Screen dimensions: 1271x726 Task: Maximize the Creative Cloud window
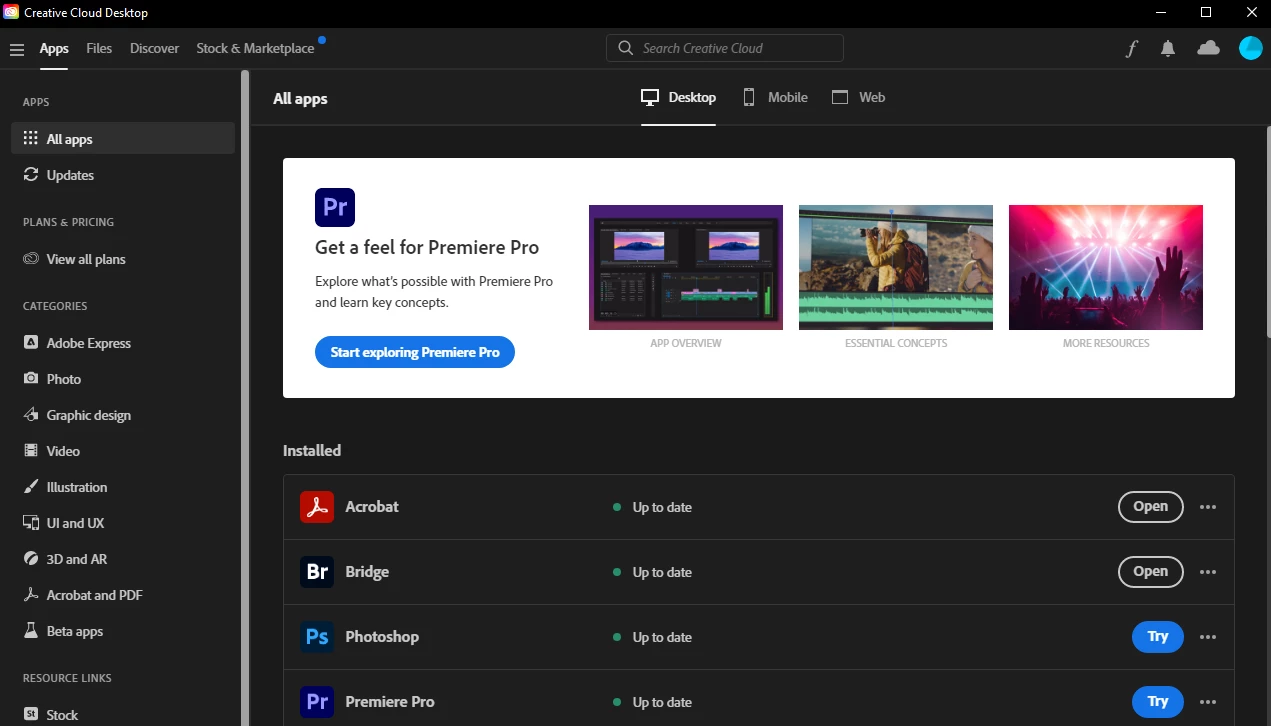pos(1206,12)
